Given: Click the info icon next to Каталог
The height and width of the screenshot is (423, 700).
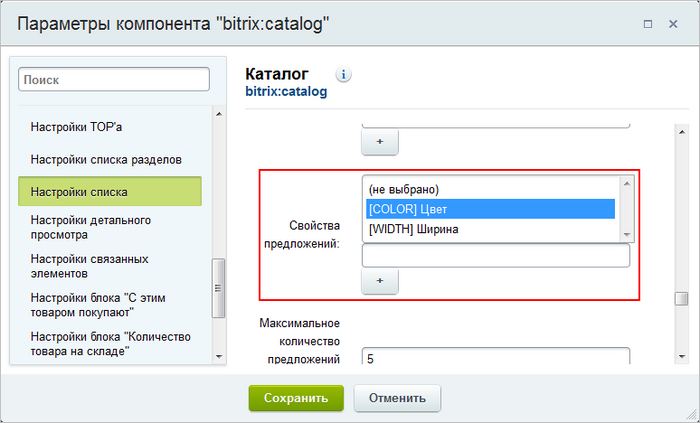Looking at the screenshot, I should (343, 75).
